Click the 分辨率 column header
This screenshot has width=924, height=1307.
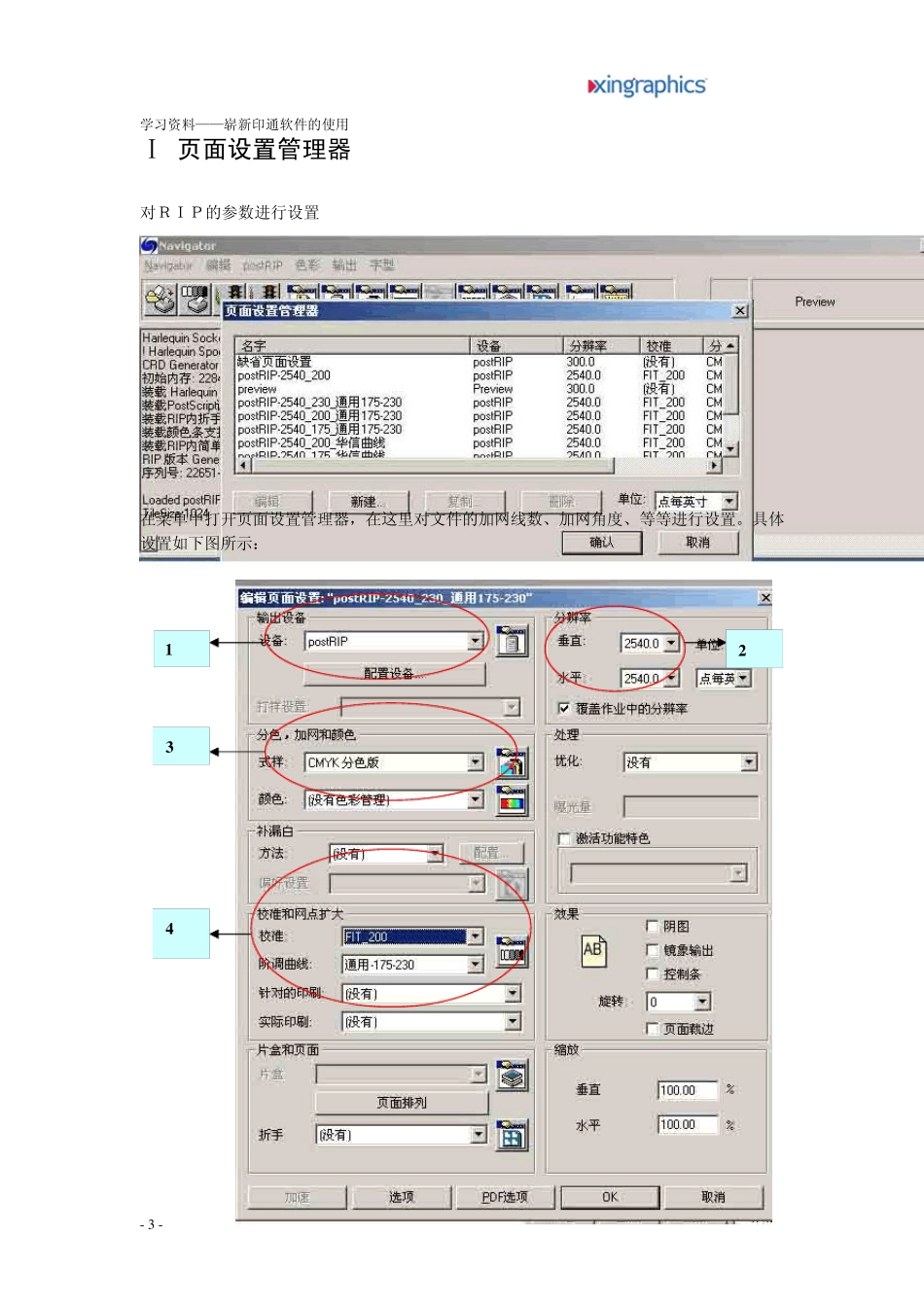pyautogui.click(x=600, y=346)
